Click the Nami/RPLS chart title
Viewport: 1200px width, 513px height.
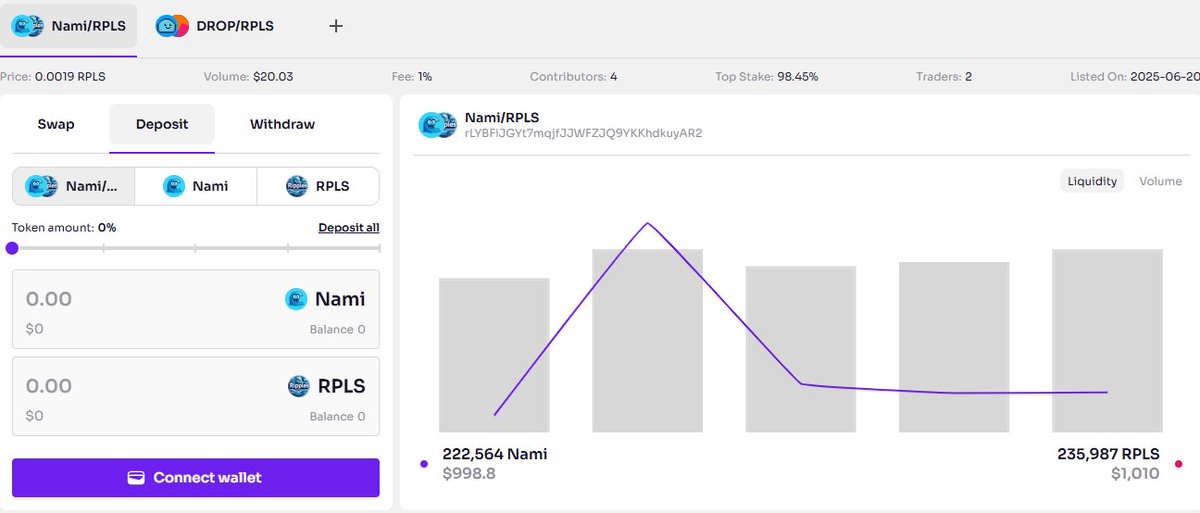(x=502, y=117)
